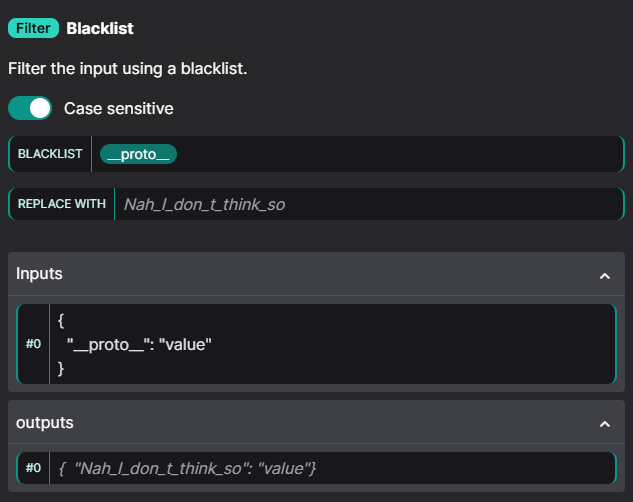633x502 pixels.
Task: Toggle the Case sensitive switch
Action: coord(30,108)
